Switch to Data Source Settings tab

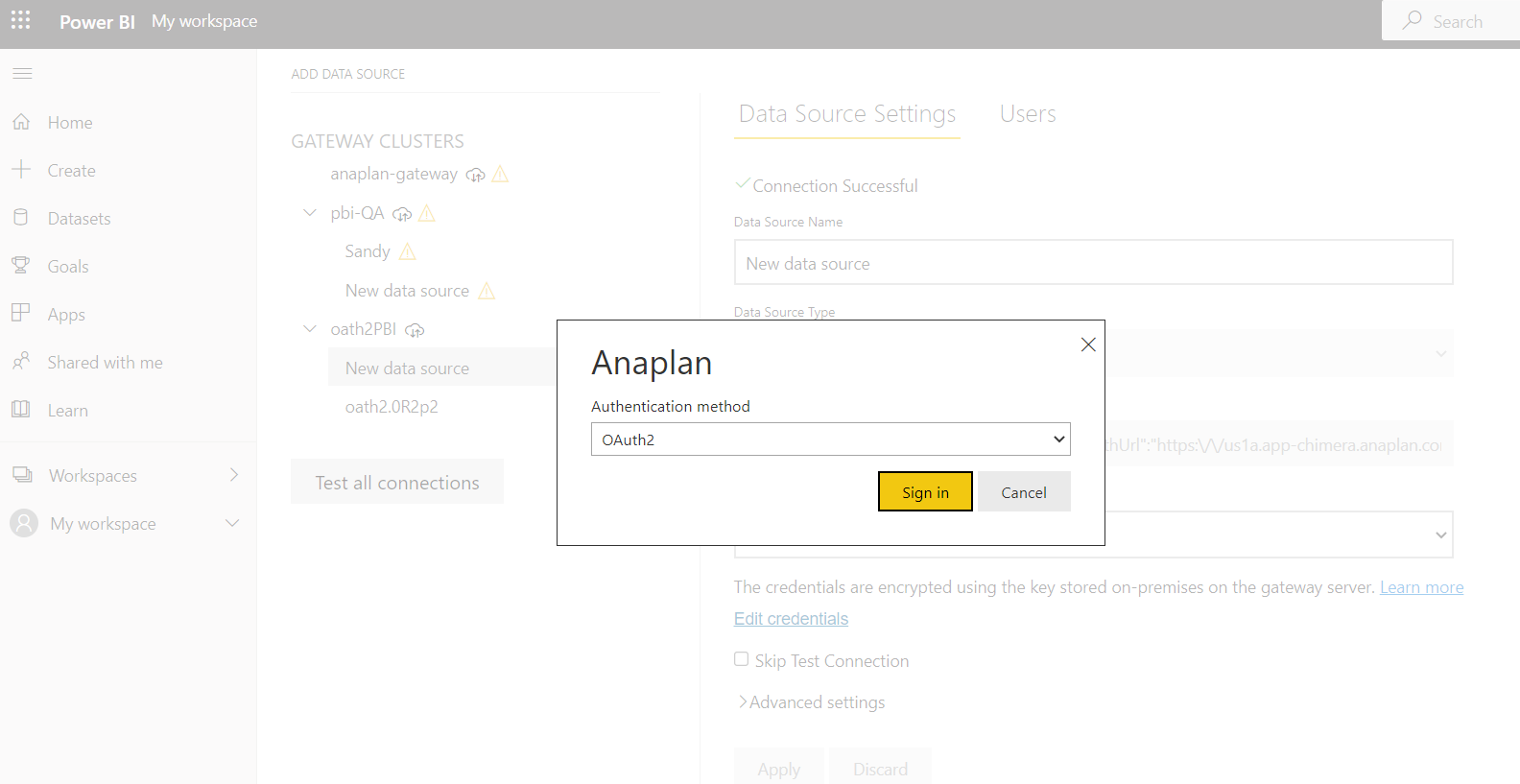click(847, 114)
